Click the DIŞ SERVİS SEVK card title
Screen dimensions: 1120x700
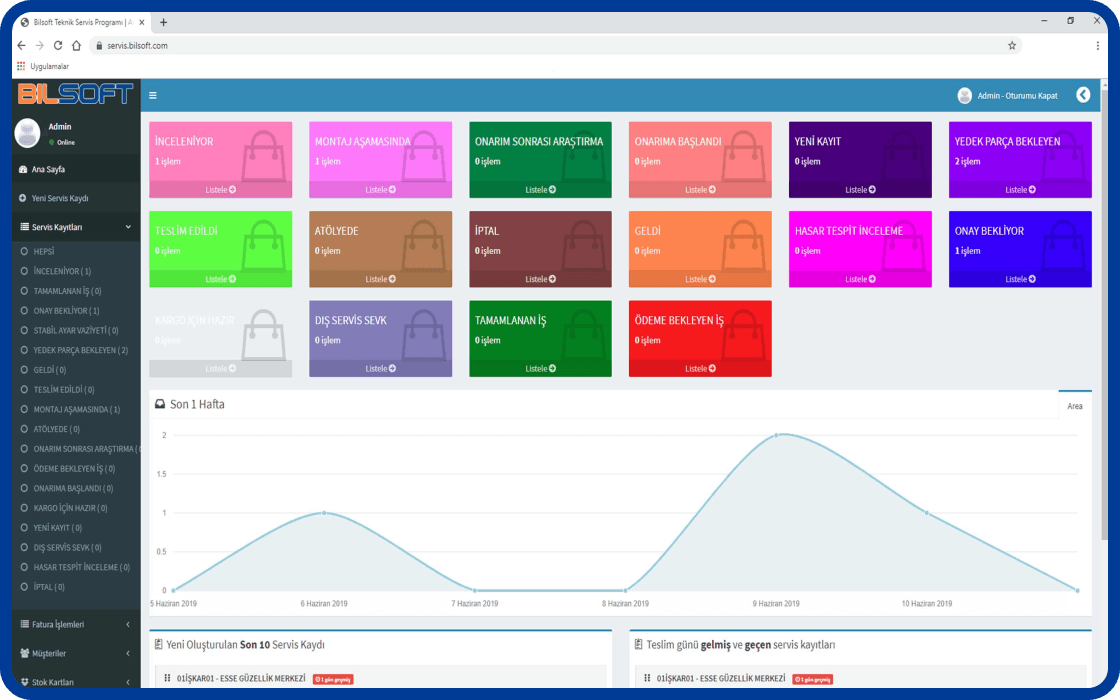(351, 320)
